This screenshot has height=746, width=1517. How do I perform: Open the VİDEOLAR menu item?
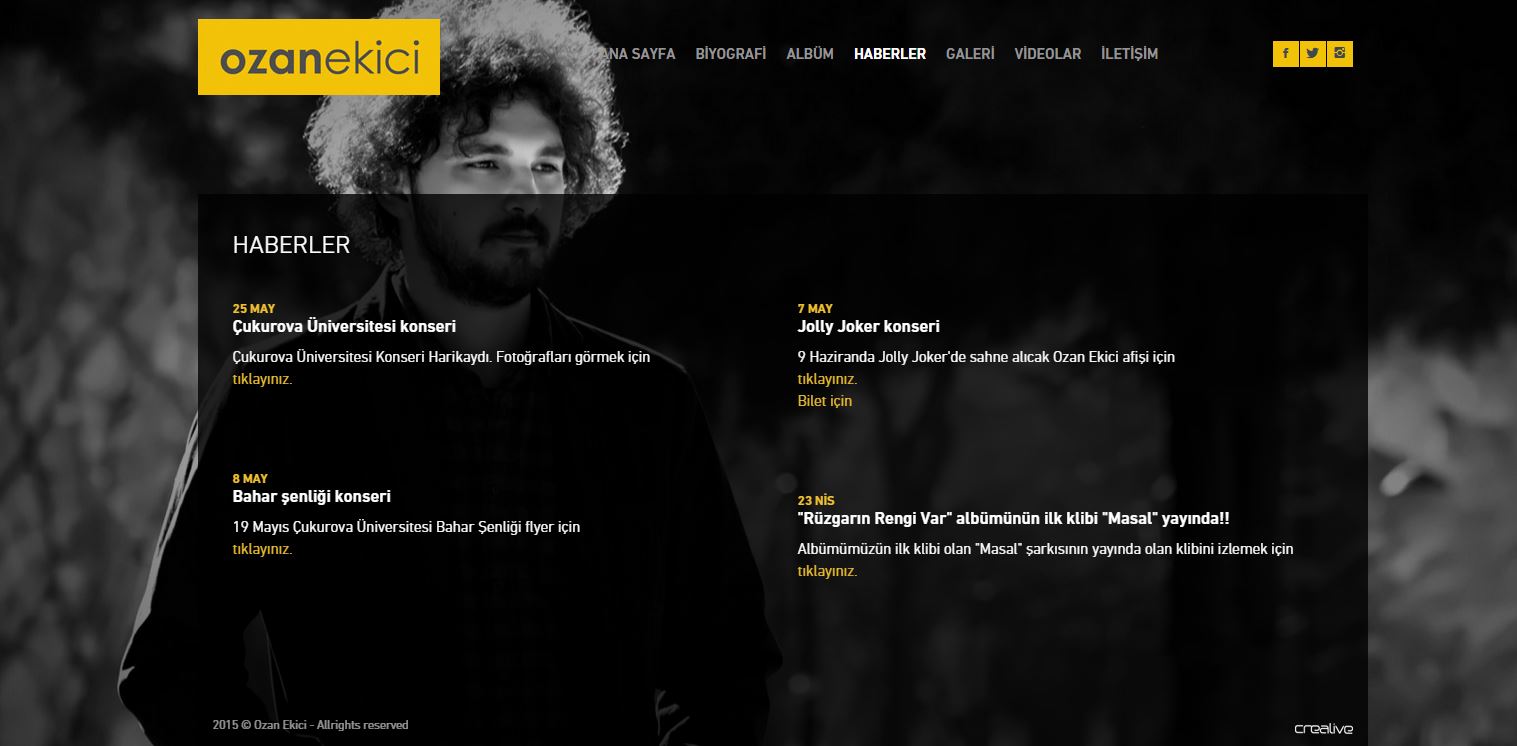(x=1048, y=54)
